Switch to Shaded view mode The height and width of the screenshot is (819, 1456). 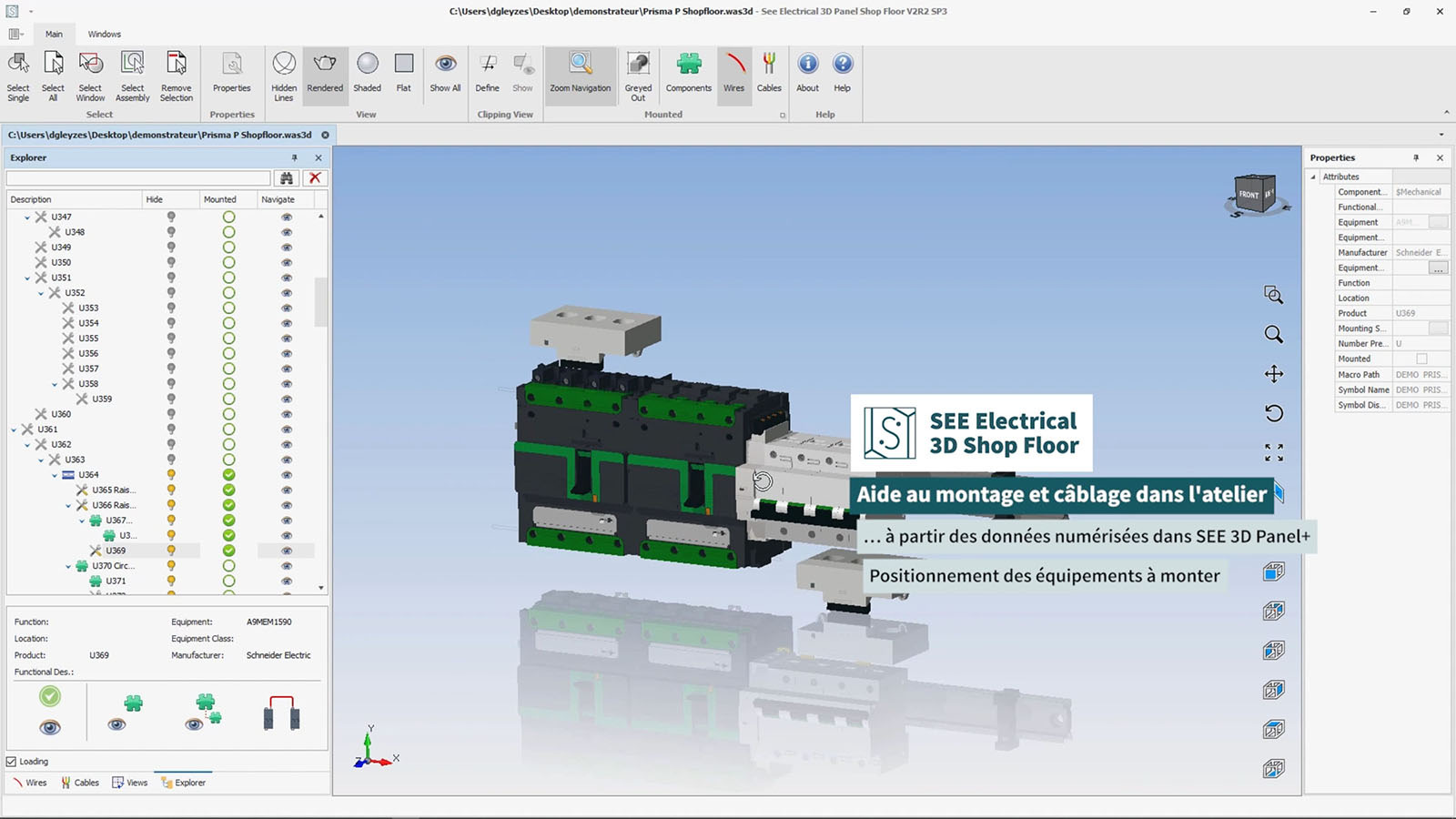368,73
